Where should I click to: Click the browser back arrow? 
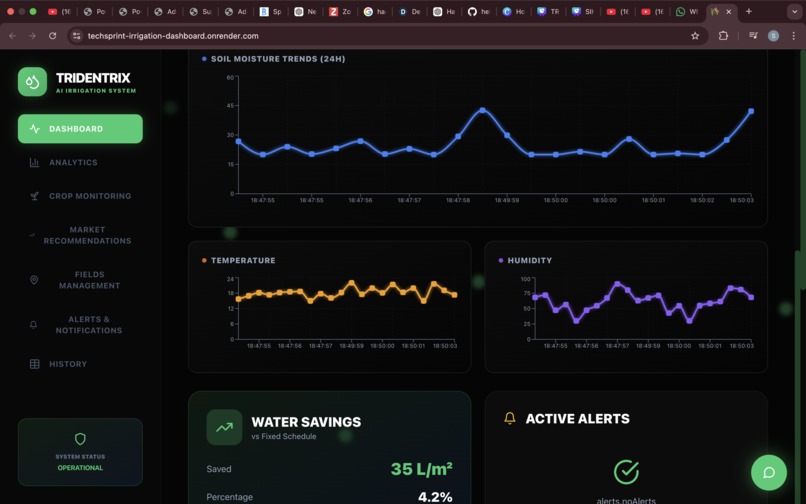[12, 35]
